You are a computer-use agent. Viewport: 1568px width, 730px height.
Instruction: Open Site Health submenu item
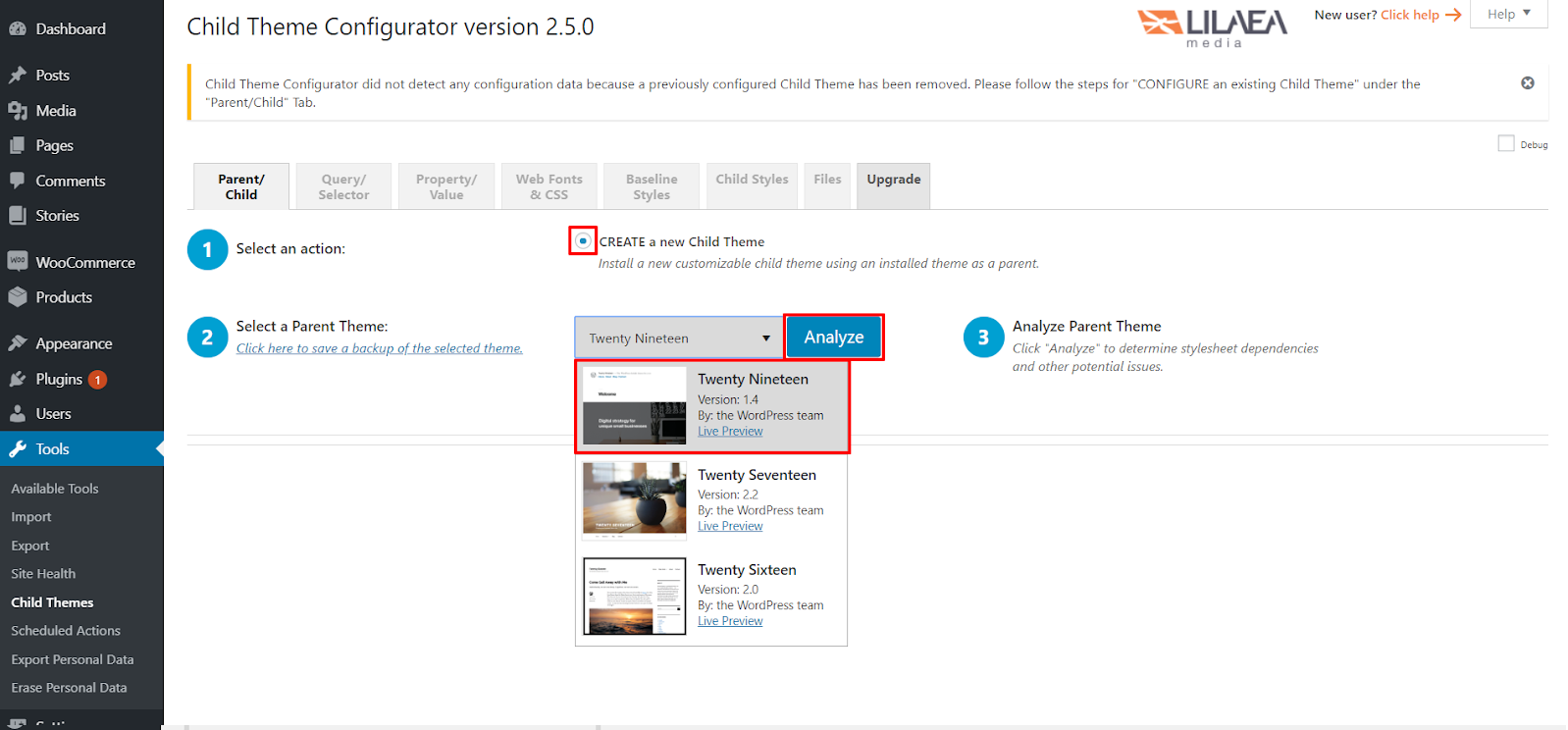43,574
